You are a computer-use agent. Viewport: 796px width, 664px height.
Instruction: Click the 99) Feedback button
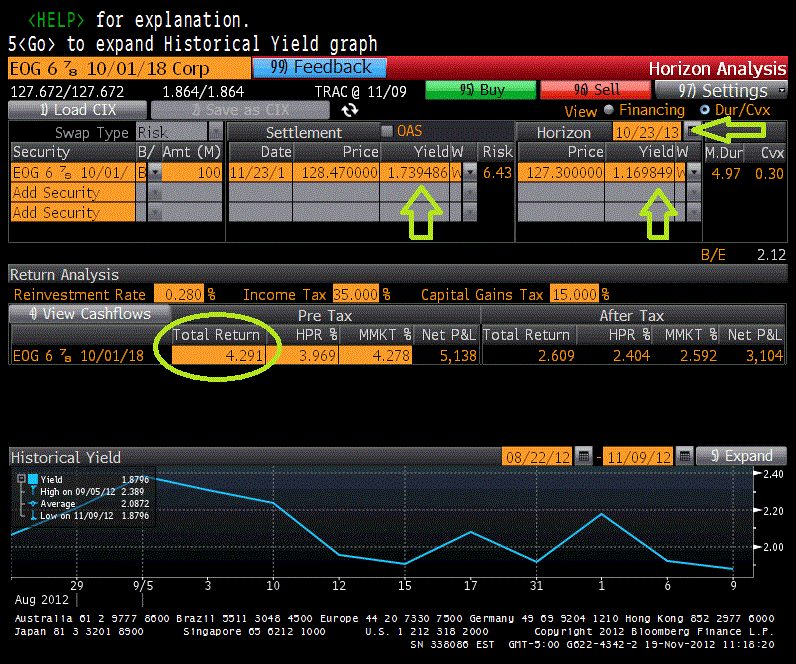pyautogui.click(x=320, y=68)
